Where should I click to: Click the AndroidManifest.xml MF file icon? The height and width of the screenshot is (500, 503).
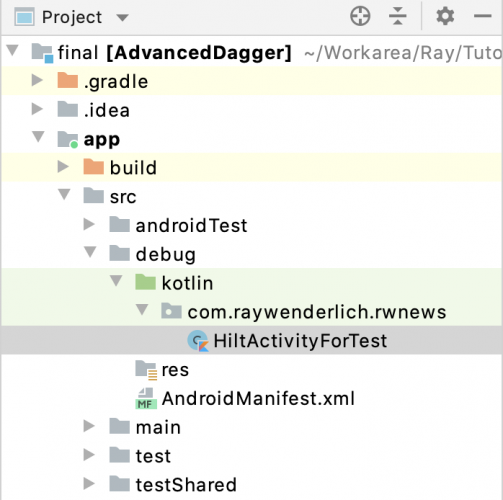(x=146, y=398)
